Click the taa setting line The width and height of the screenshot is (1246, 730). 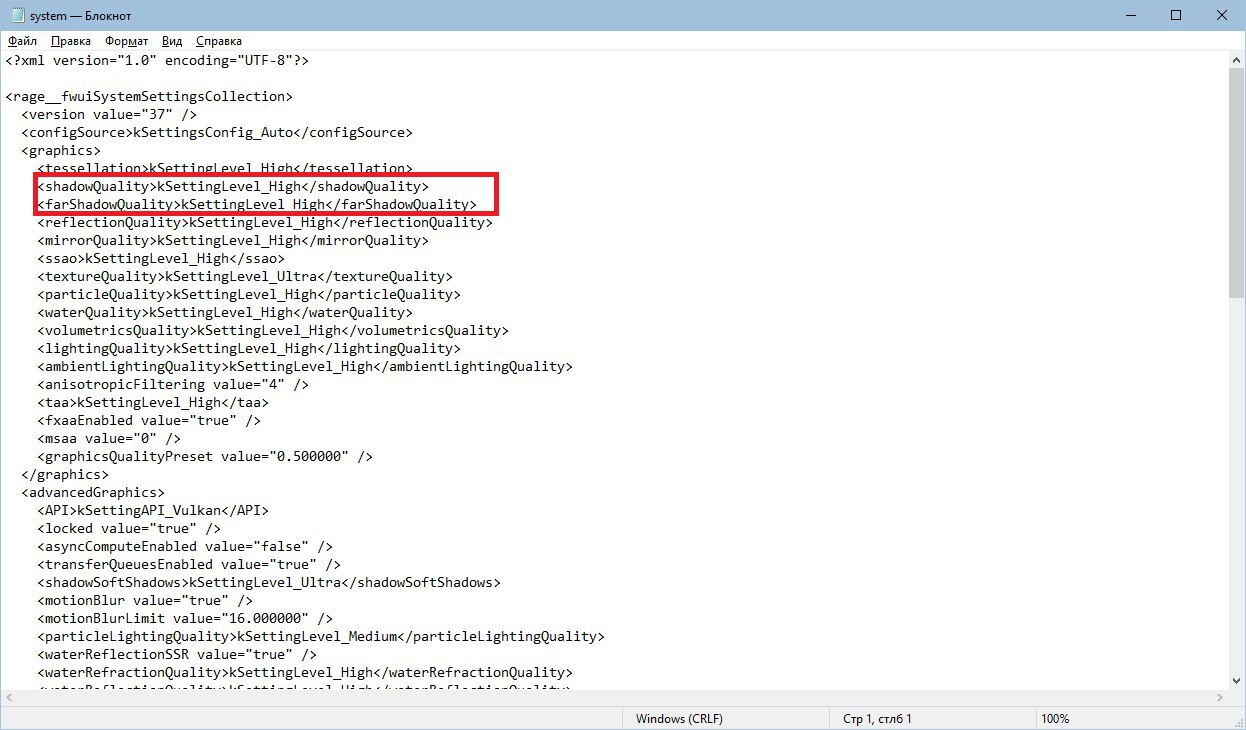pyautogui.click(x=153, y=402)
